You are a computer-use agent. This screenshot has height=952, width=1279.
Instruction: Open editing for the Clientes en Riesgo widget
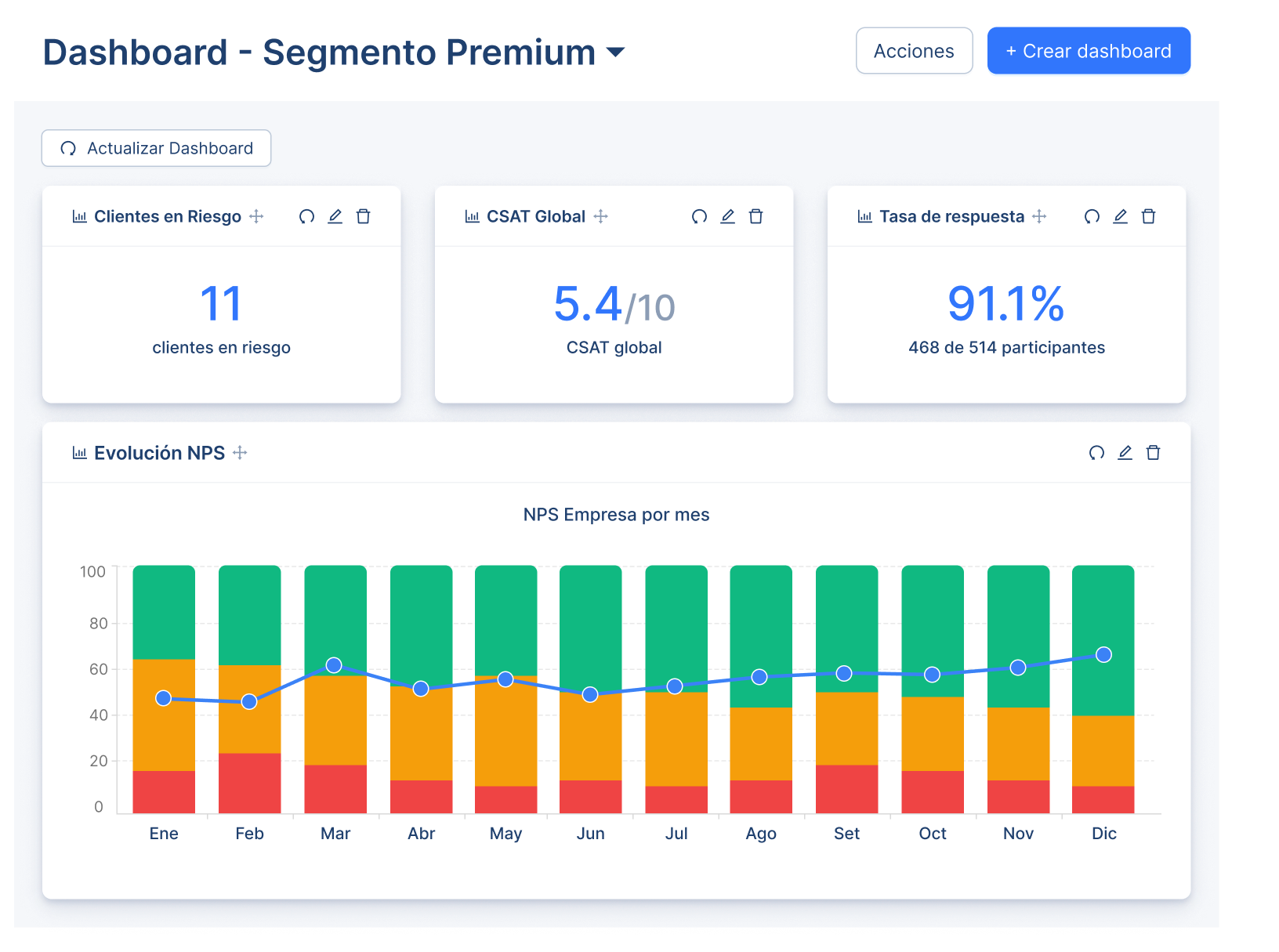tap(335, 216)
